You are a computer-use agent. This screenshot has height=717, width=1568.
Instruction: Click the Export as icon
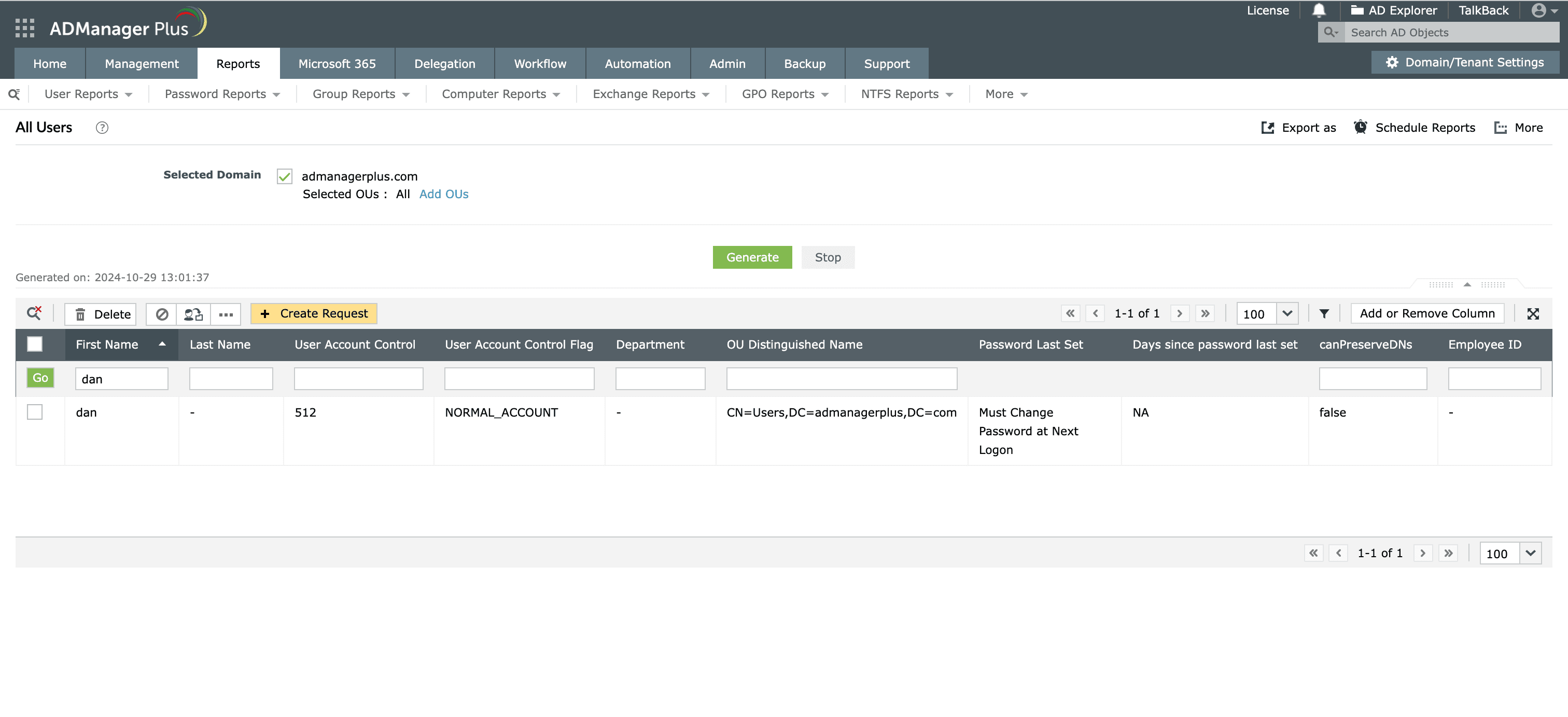point(1268,128)
